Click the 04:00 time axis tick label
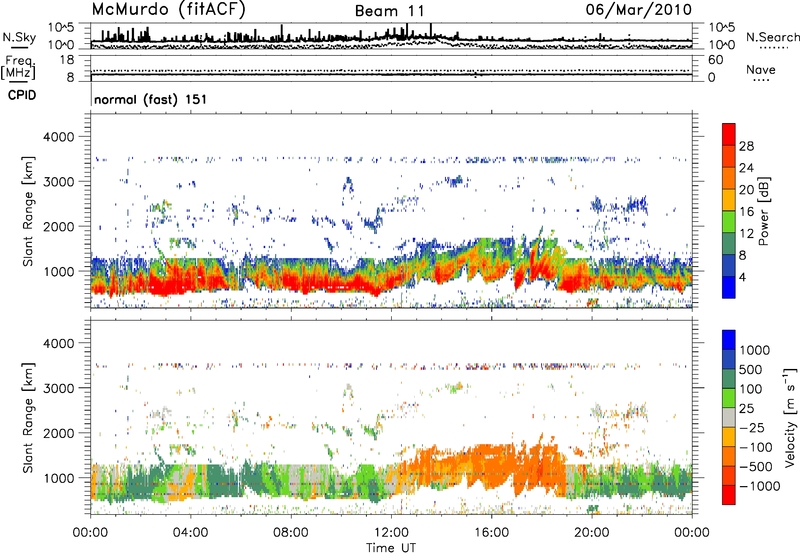This screenshot has width=800, height=554. point(190,533)
